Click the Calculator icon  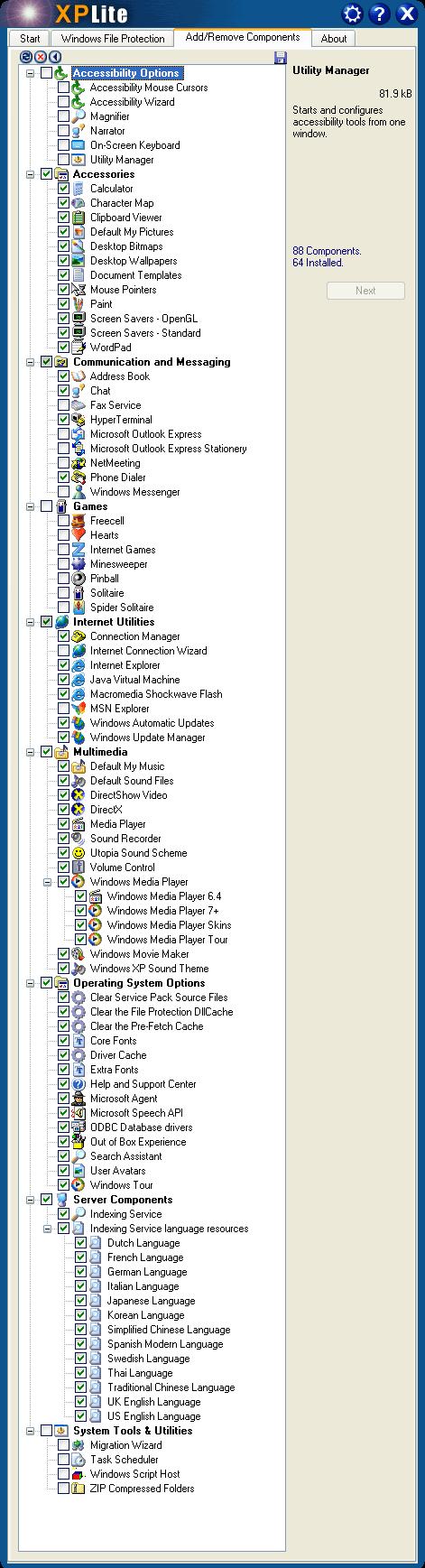tap(79, 189)
